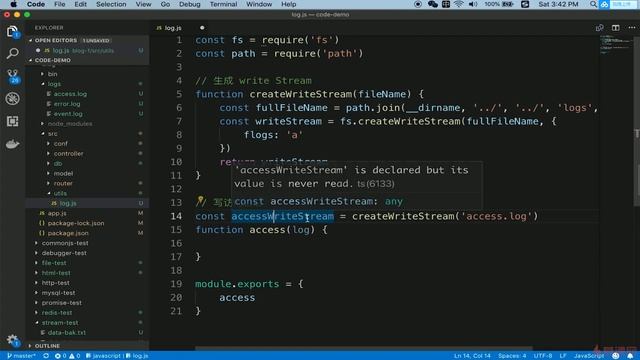640x360 pixels.
Task: Open the Extensions view icon
Action: click(x=12, y=121)
